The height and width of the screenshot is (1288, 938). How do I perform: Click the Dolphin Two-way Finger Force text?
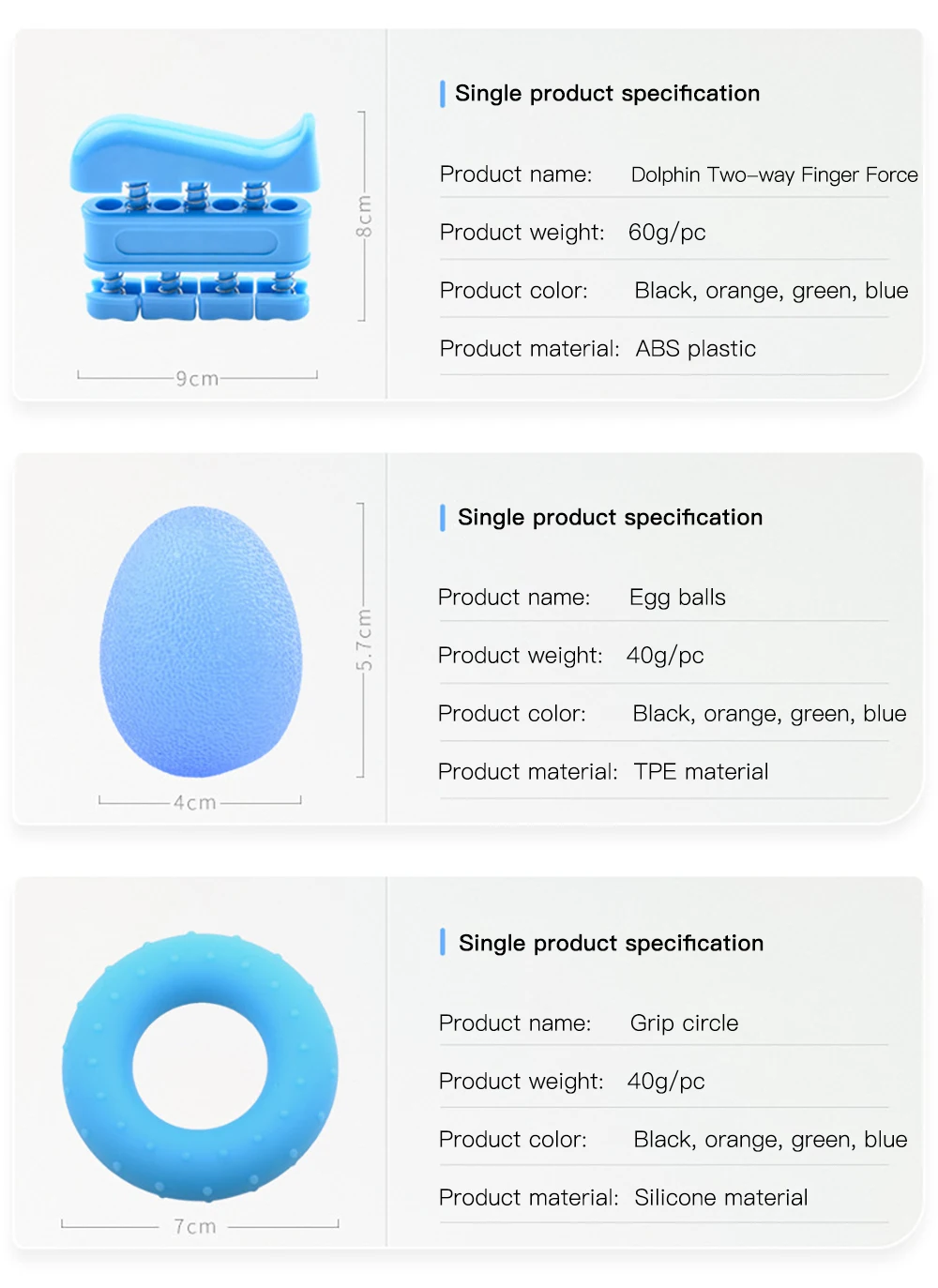[x=774, y=175]
